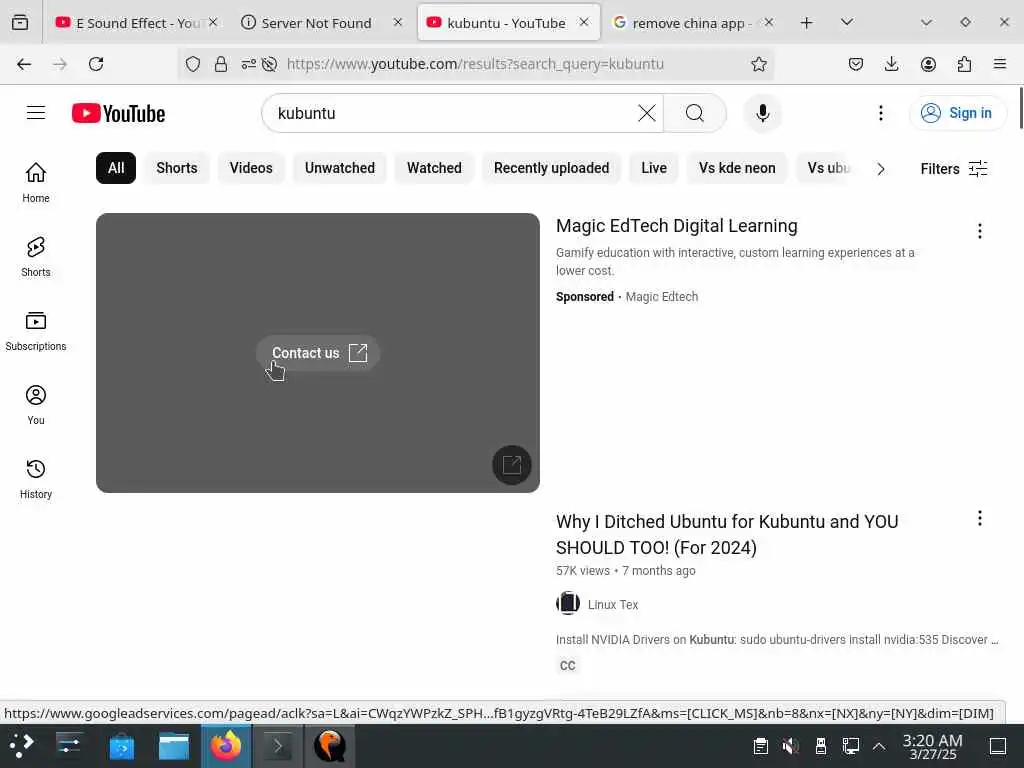Select the Watched filter chip
Viewport: 1024px width, 768px height.
tap(434, 168)
